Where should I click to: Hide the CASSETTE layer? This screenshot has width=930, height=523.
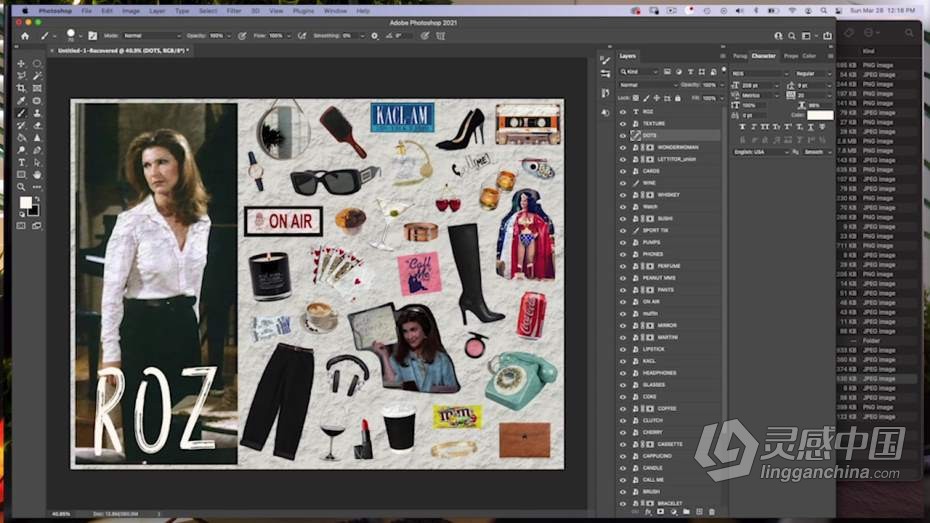coord(623,444)
